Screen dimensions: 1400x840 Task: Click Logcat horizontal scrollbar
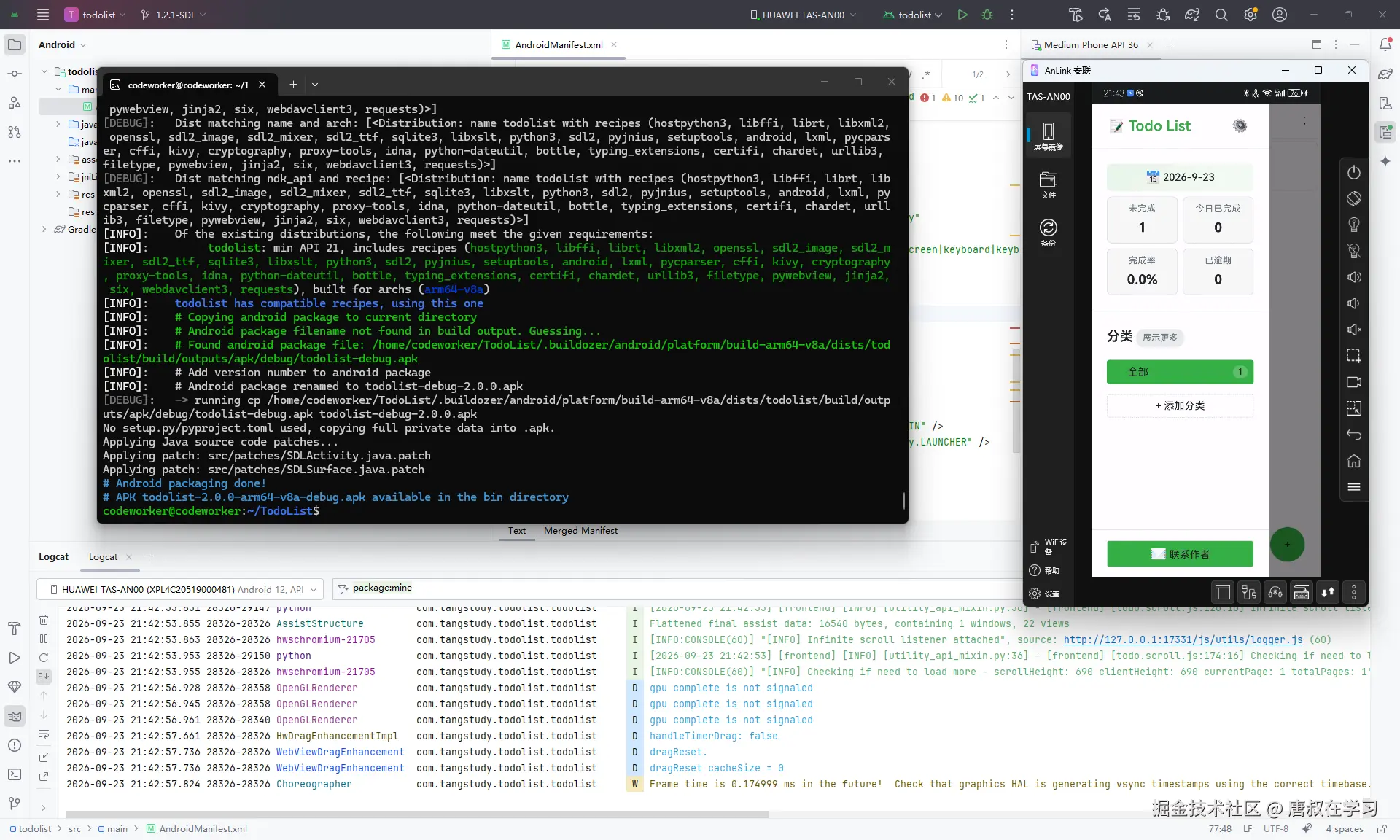pos(417,814)
